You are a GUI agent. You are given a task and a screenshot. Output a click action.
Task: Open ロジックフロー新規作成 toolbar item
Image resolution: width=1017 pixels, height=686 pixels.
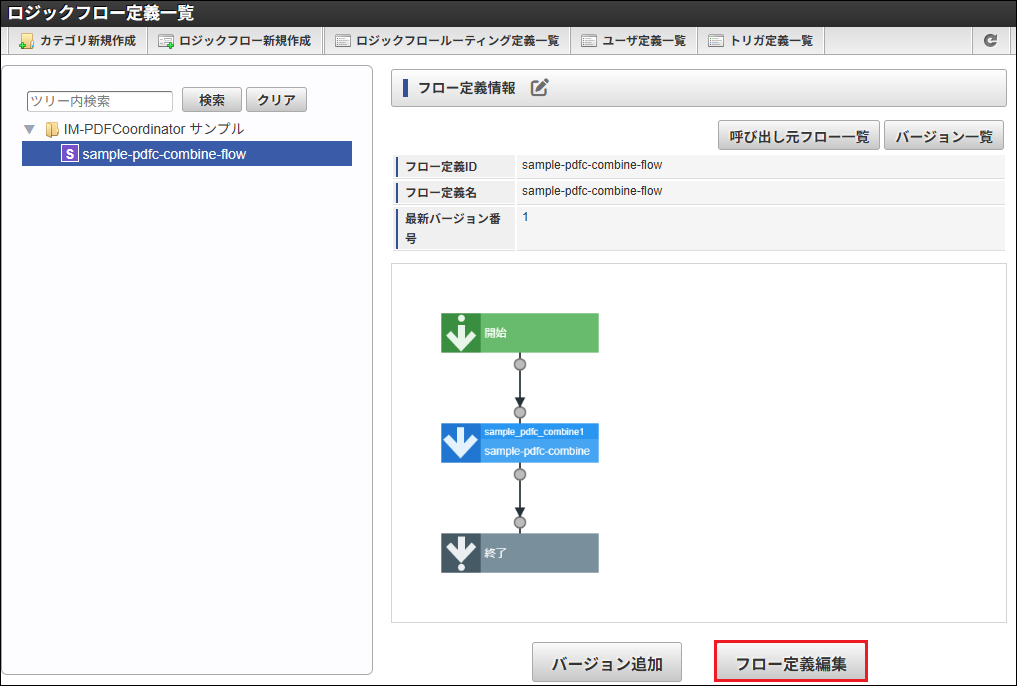(x=235, y=41)
